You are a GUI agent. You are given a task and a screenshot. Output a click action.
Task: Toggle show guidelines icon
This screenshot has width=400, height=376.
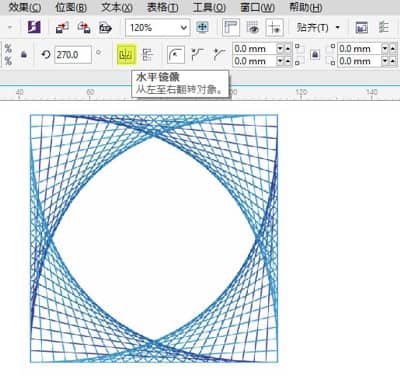coord(275,27)
